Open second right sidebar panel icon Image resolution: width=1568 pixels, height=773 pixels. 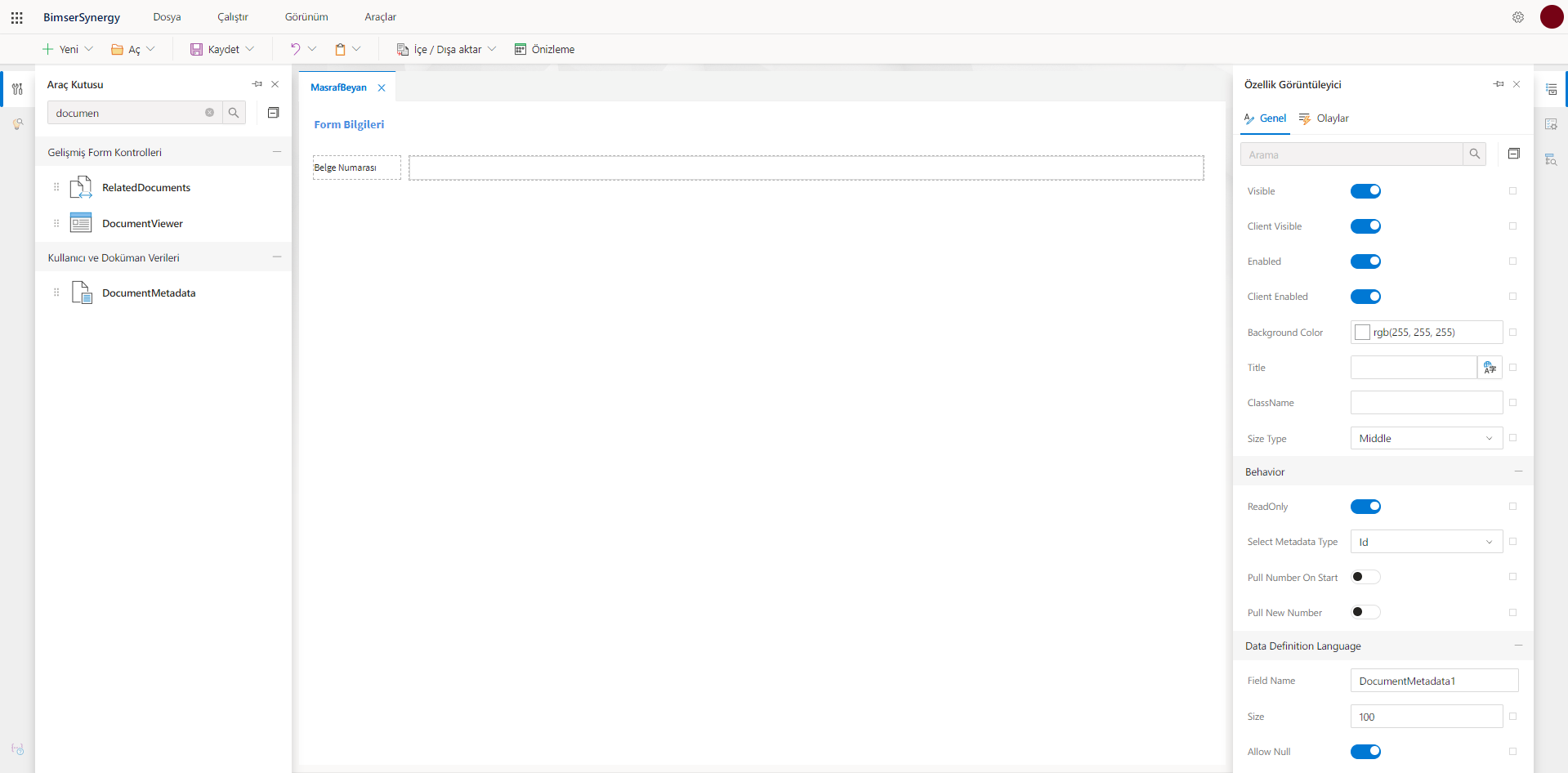[1551, 124]
